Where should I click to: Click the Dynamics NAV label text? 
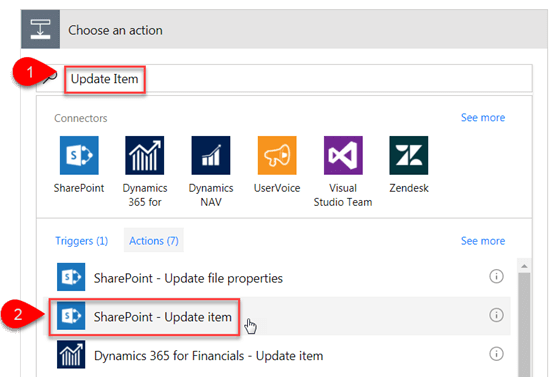pos(211,195)
